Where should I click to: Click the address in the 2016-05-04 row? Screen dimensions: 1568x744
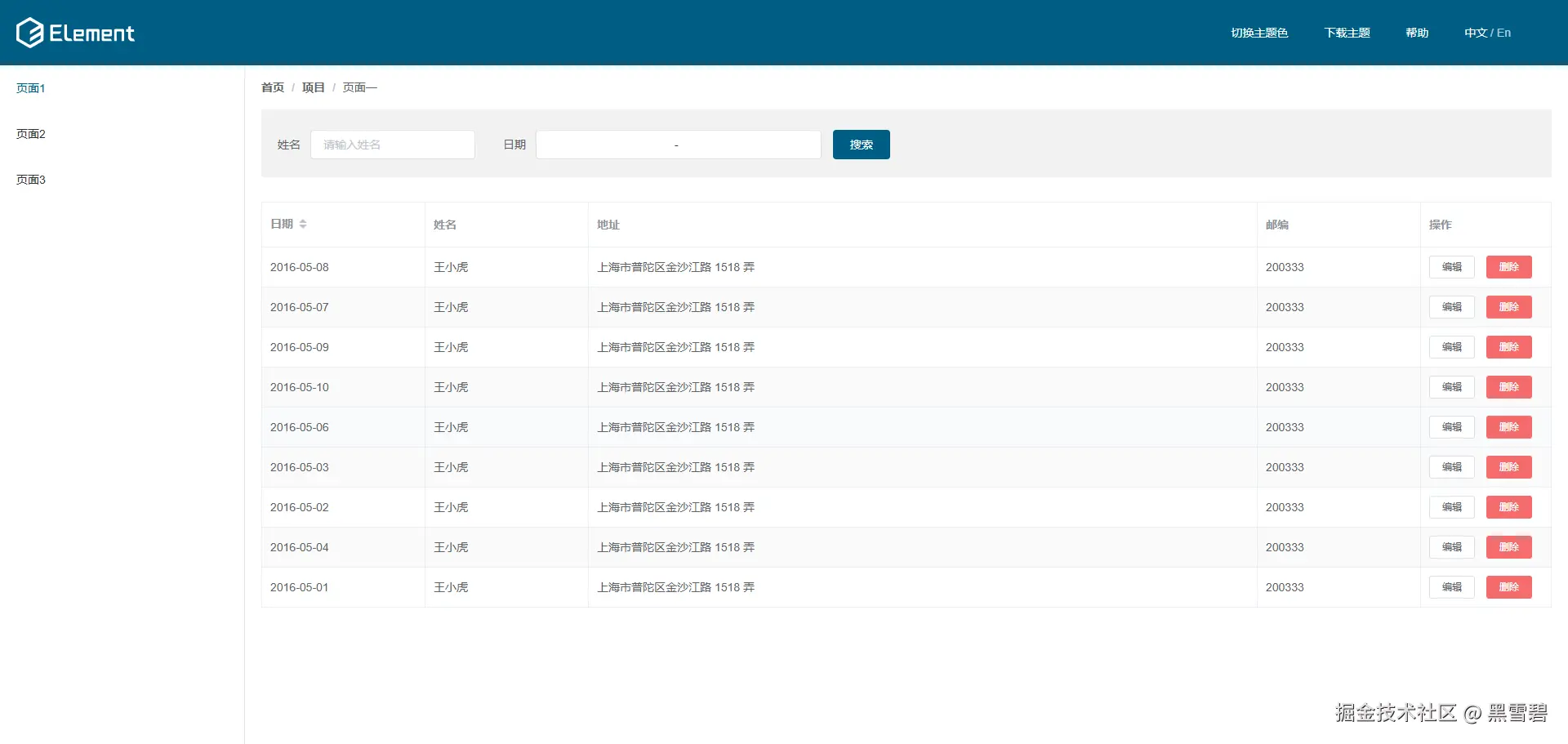[676, 547]
